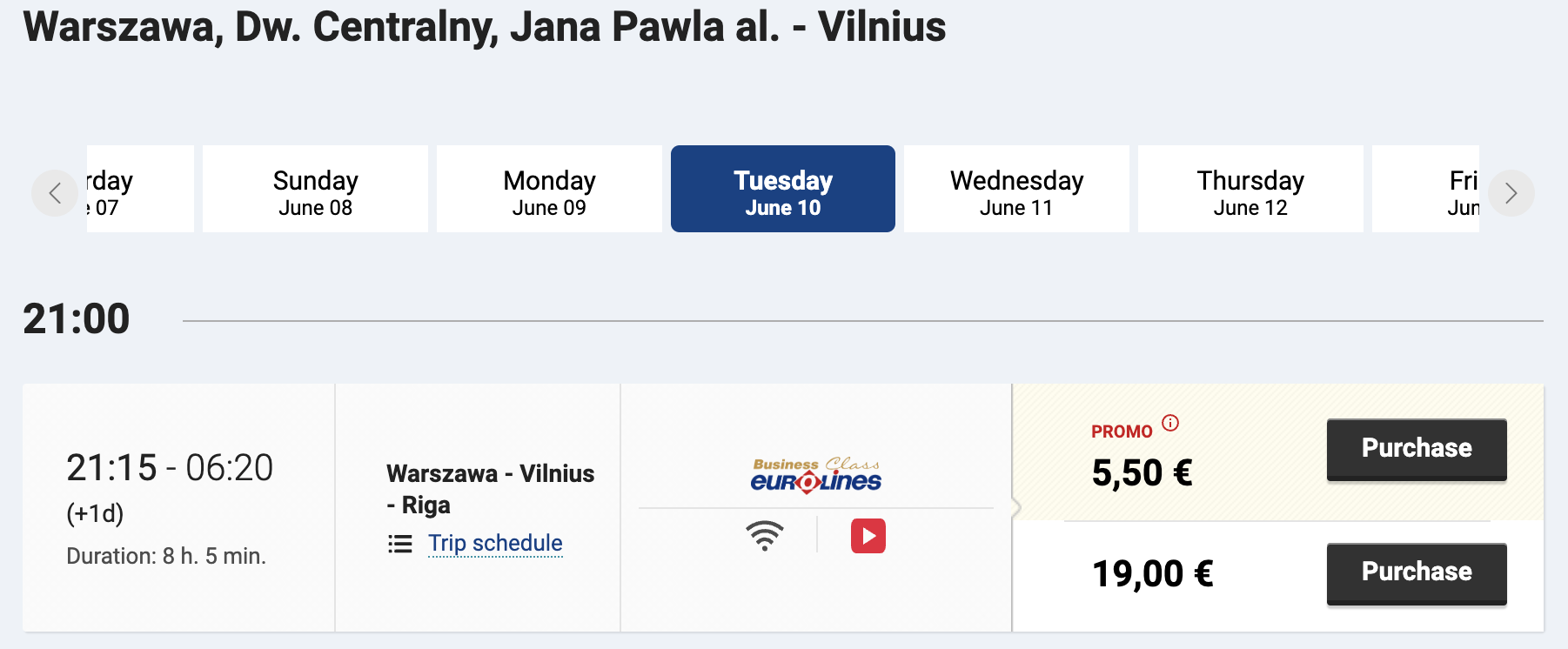The width and height of the screenshot is (1568, 649).
Task: Select the partially visible June 07 tab
Action: point(140,189)
